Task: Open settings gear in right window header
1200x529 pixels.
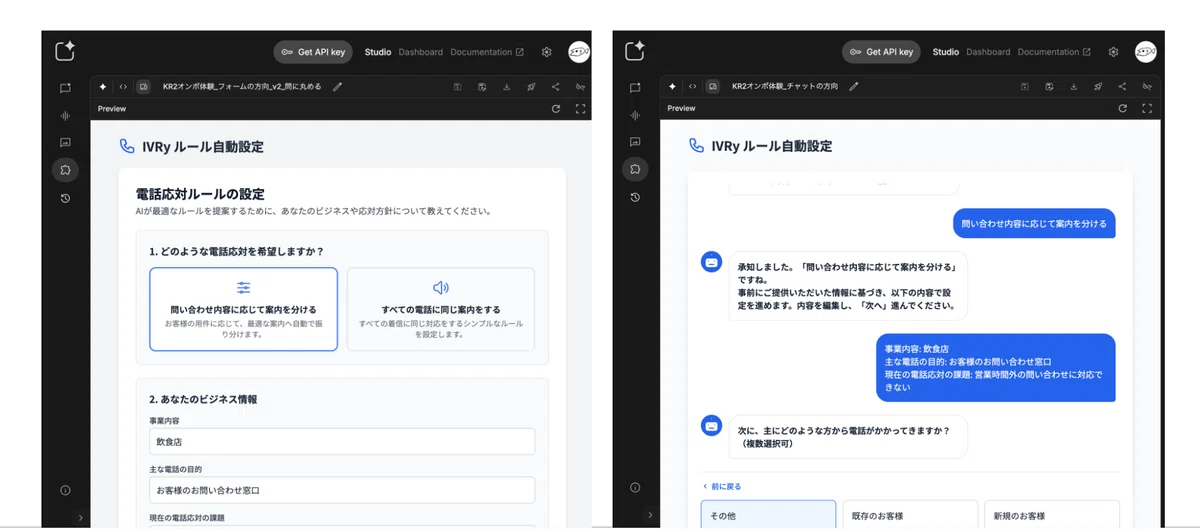Action: click(1113, 52)
